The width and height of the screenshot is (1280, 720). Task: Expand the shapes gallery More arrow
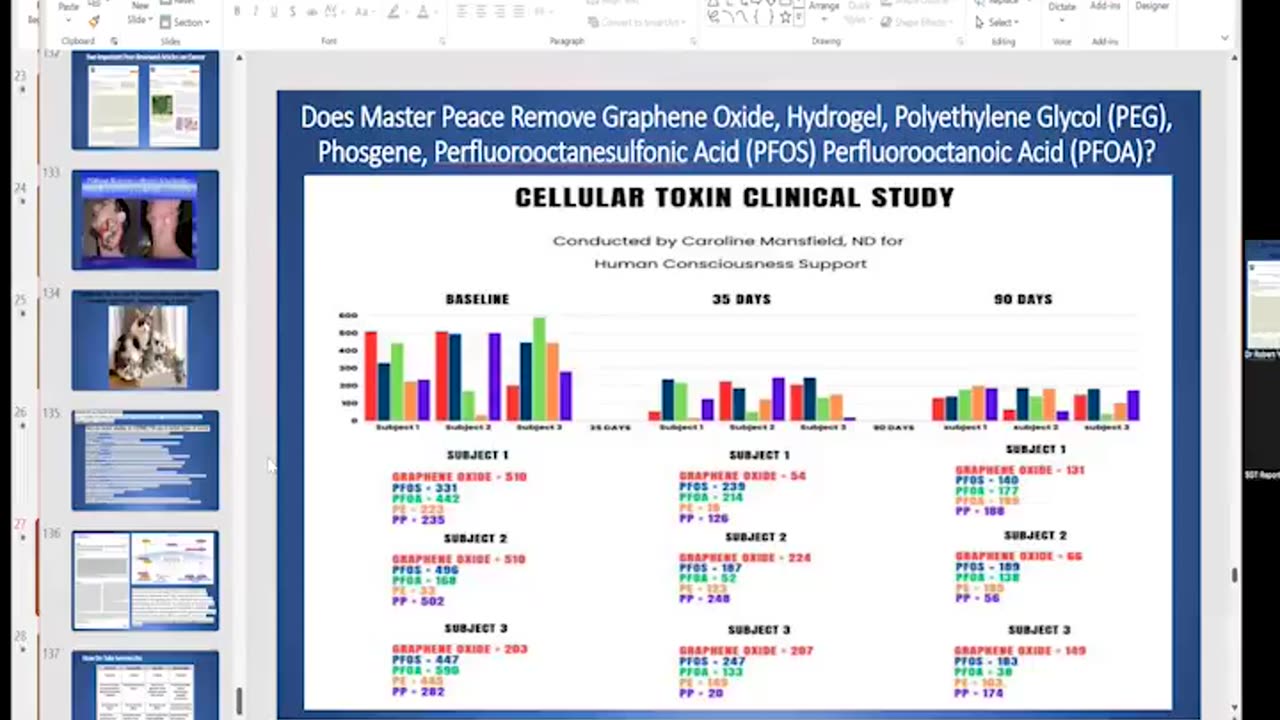799,17
